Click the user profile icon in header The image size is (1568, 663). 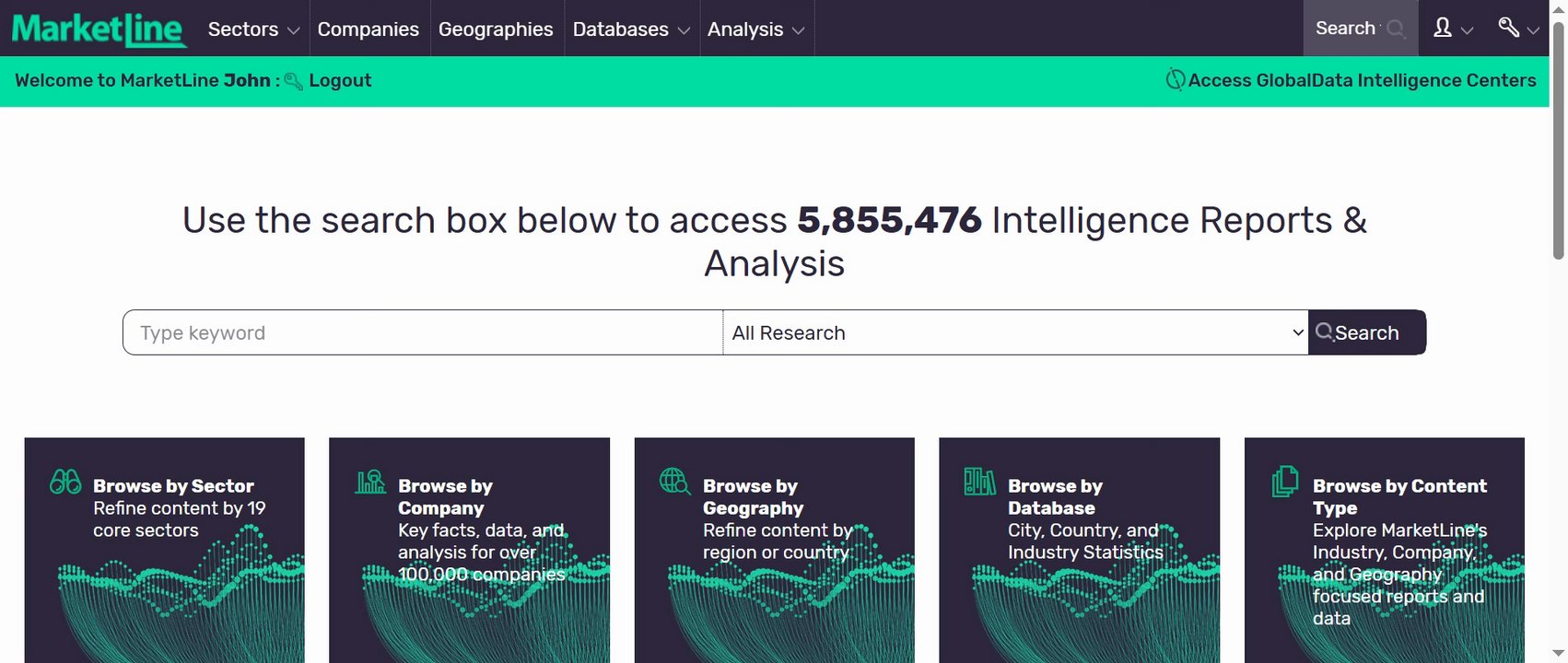(1443, 28)
